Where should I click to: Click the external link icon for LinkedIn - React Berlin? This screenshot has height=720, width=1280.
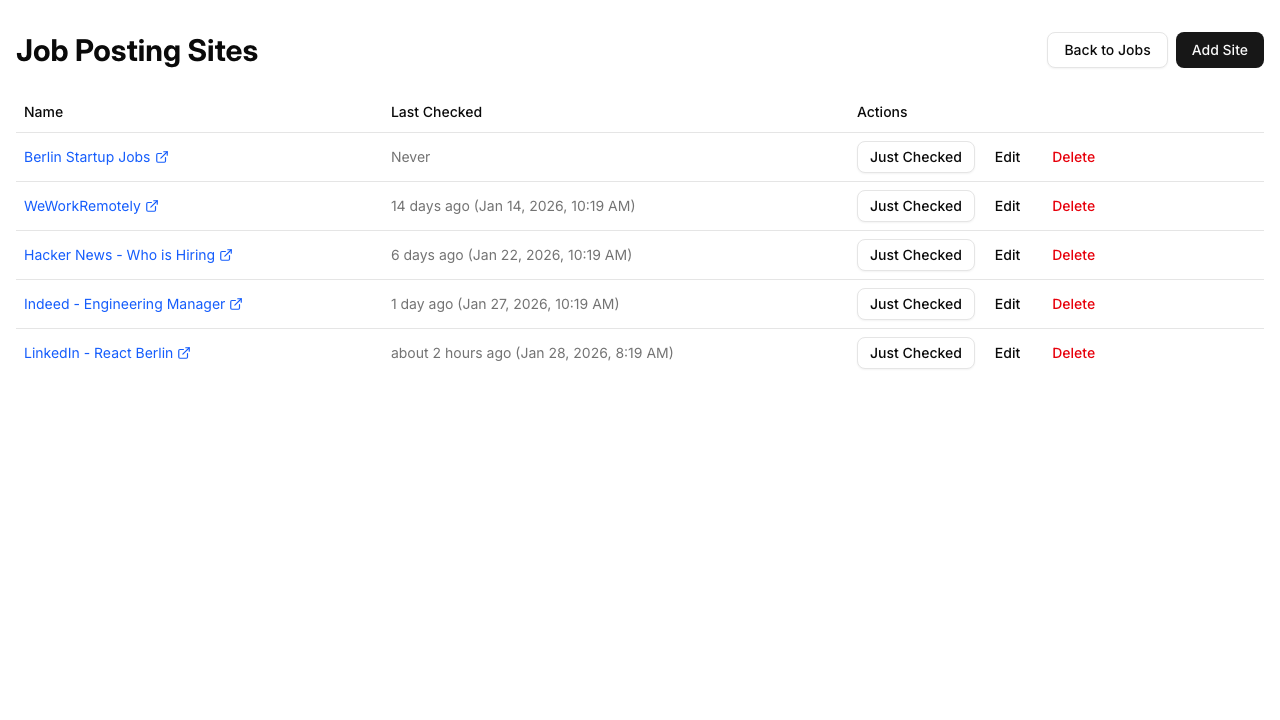click(185, 353)
